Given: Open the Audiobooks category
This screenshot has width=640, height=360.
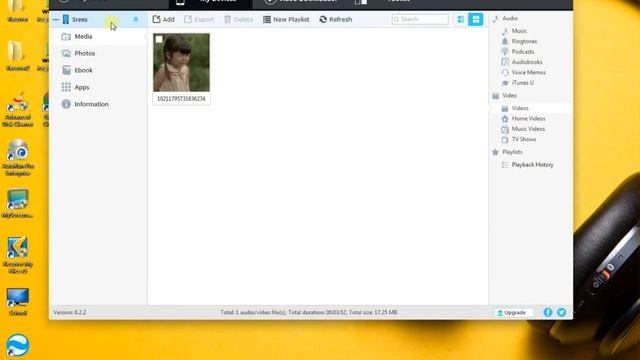Looking at the screenshot, I should pyautogui.click(x=527, y=62).
